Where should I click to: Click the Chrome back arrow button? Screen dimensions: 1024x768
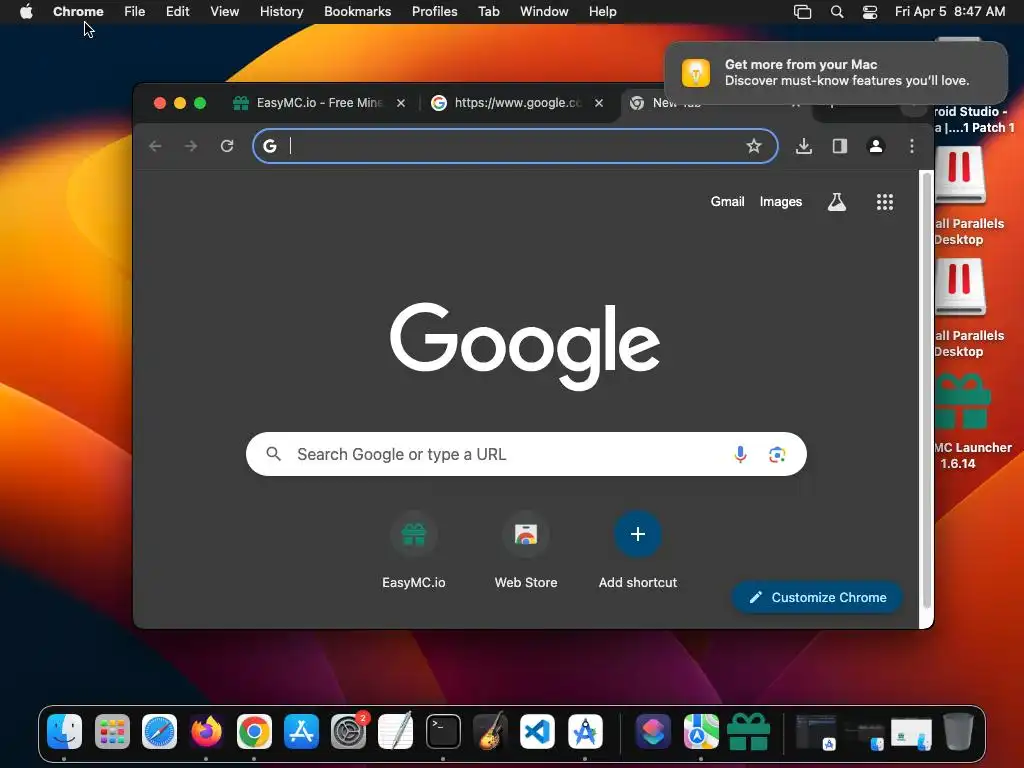(155, 146)
